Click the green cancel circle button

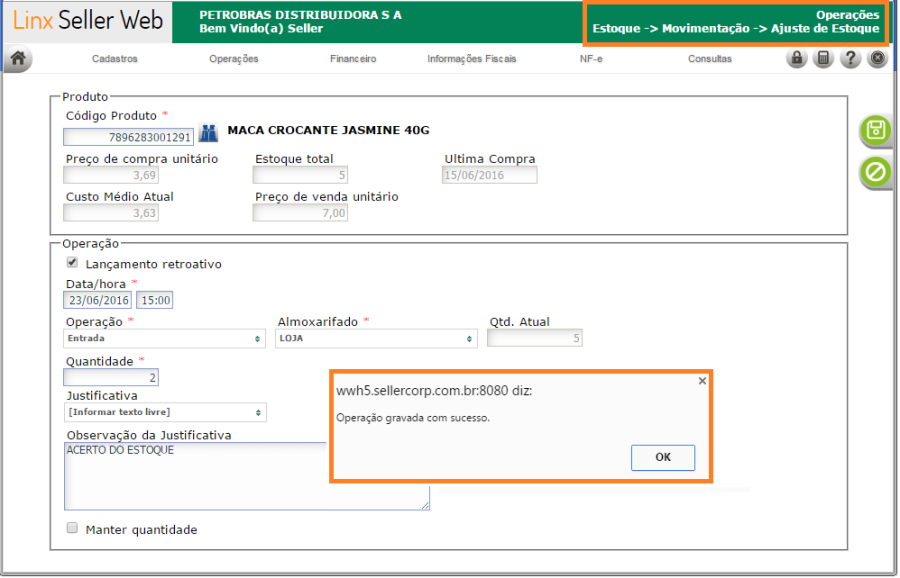[x=875, y=172]
